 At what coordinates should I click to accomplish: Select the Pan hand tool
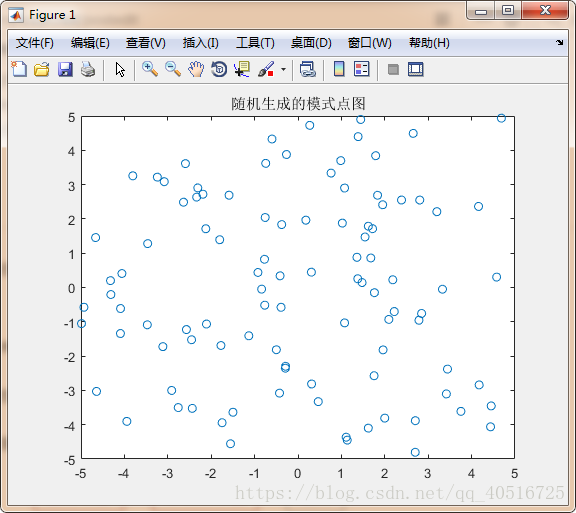pos(196,69)
